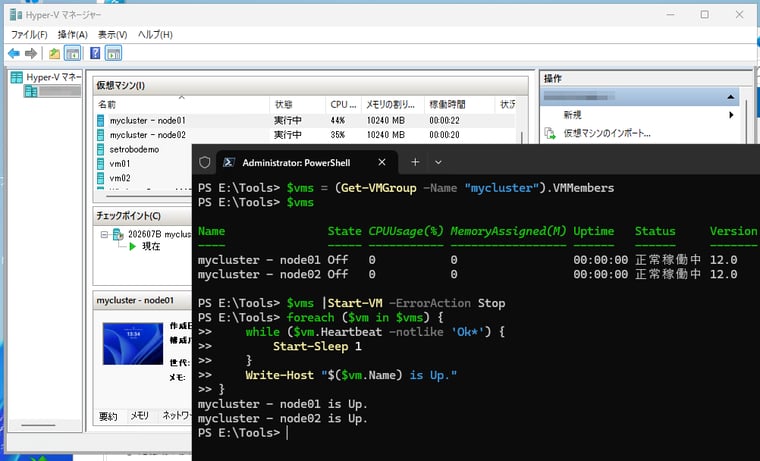Select the mycluster - node01 row name
Viewport: 760px width, 461px height.
pyautogui.click(x=147, y=120)
